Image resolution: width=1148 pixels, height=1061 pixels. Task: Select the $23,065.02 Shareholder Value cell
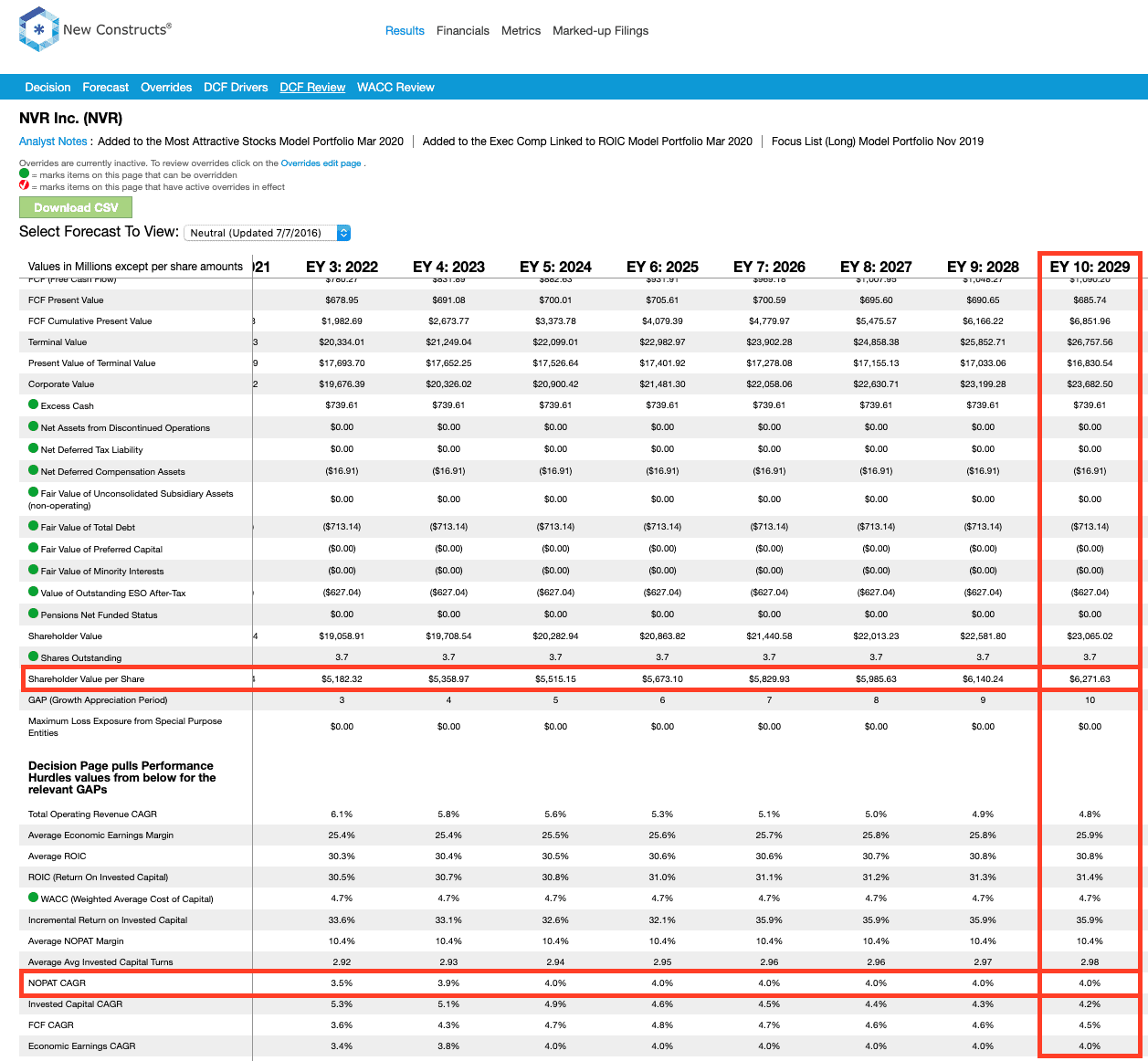[1090, 636]
